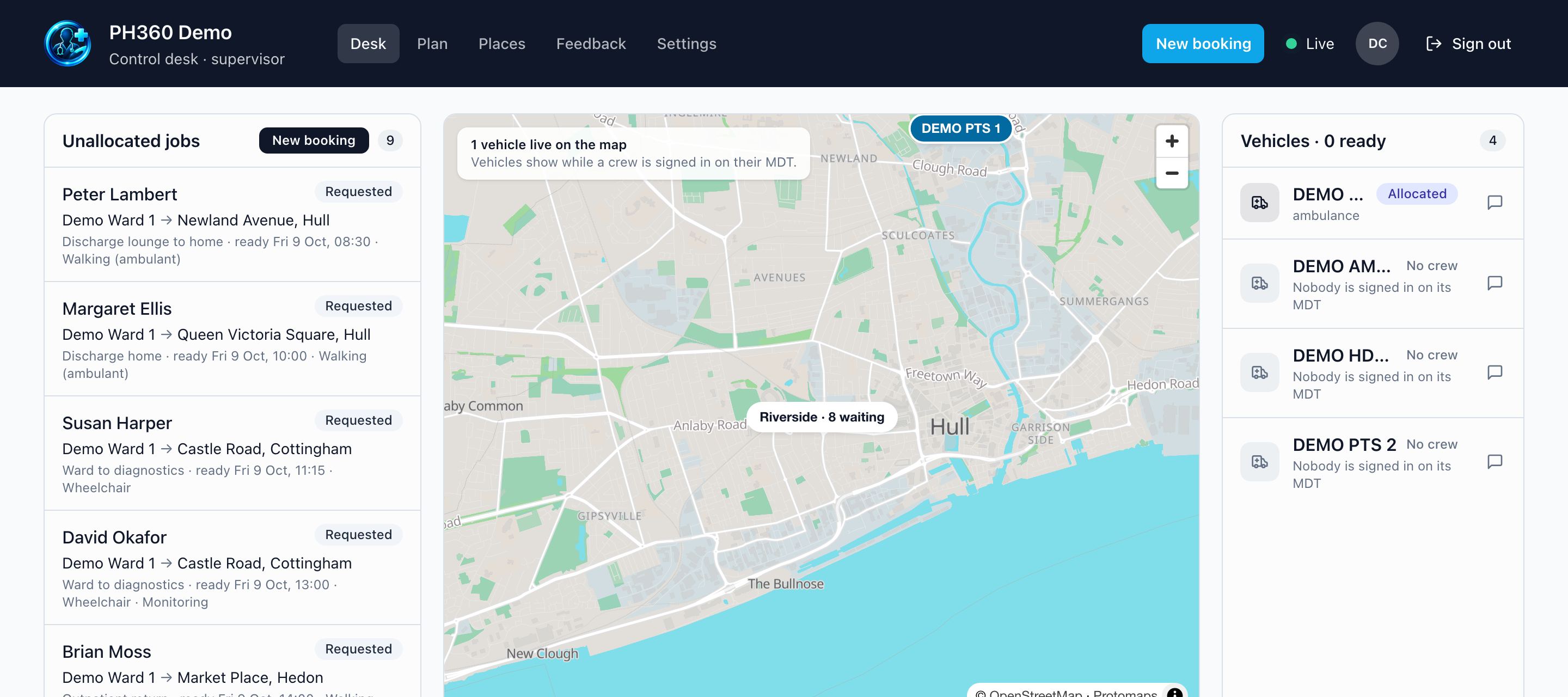Click the vehicles count 4 badge

[1492, 140]
